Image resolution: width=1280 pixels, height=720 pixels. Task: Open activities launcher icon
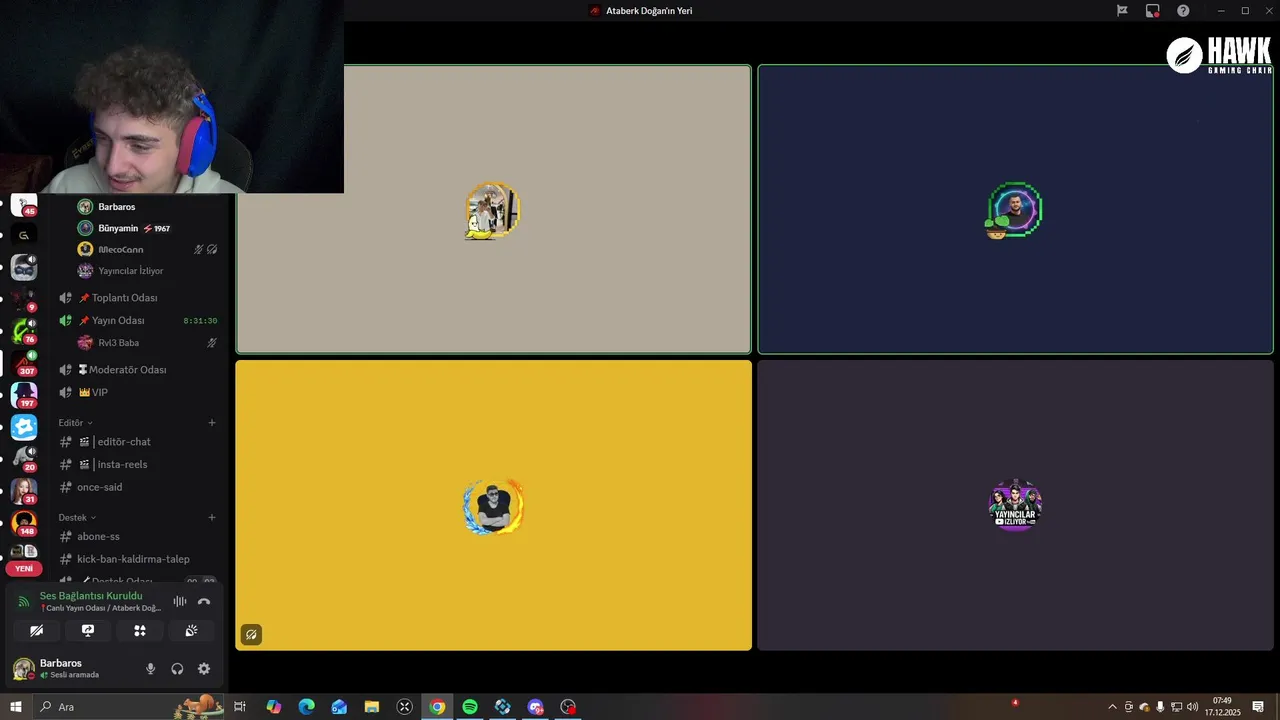click(x=140, y=631)
